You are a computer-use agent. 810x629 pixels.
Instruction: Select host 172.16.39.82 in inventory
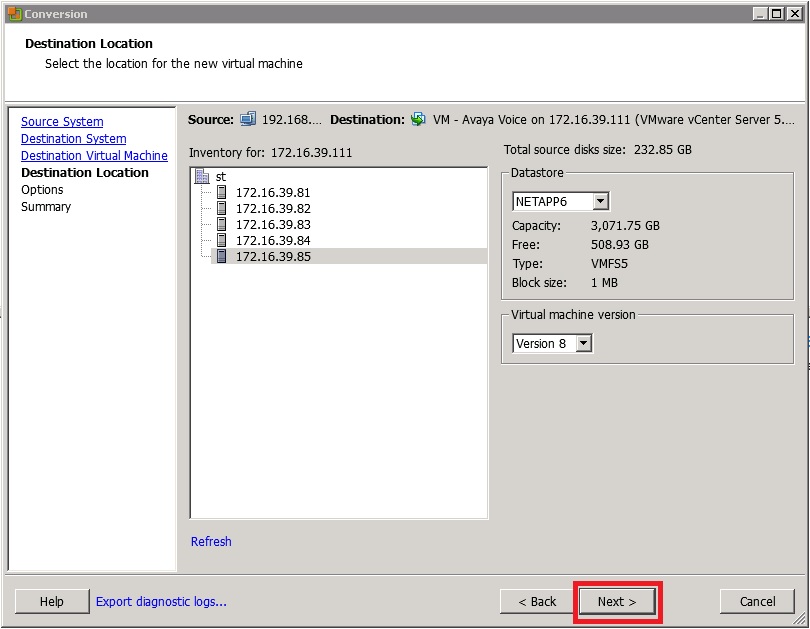click(273, 209)
